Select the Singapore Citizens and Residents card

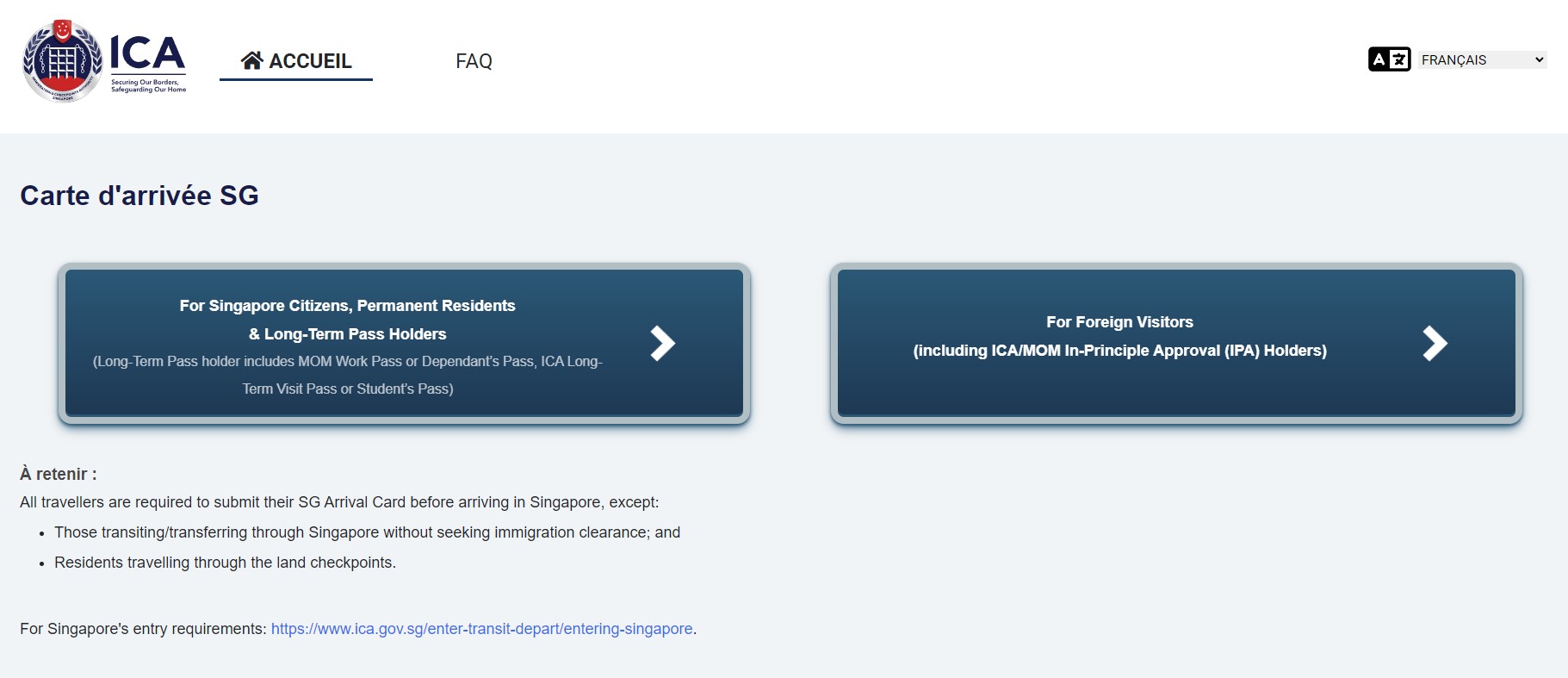pyautogui.click(x=404, y=343)
